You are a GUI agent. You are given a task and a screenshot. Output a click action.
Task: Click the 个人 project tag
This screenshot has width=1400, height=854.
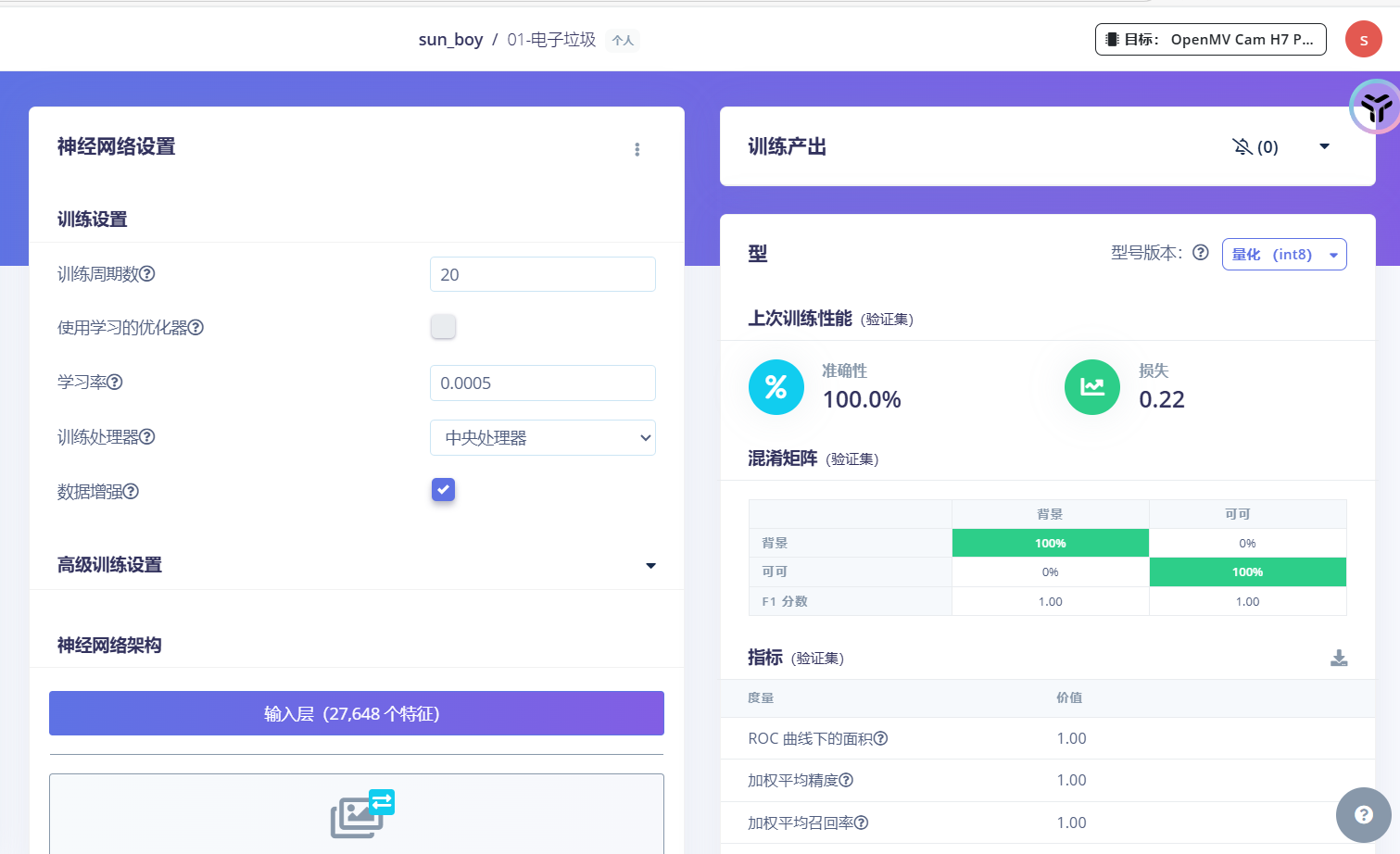pos(623,40)
